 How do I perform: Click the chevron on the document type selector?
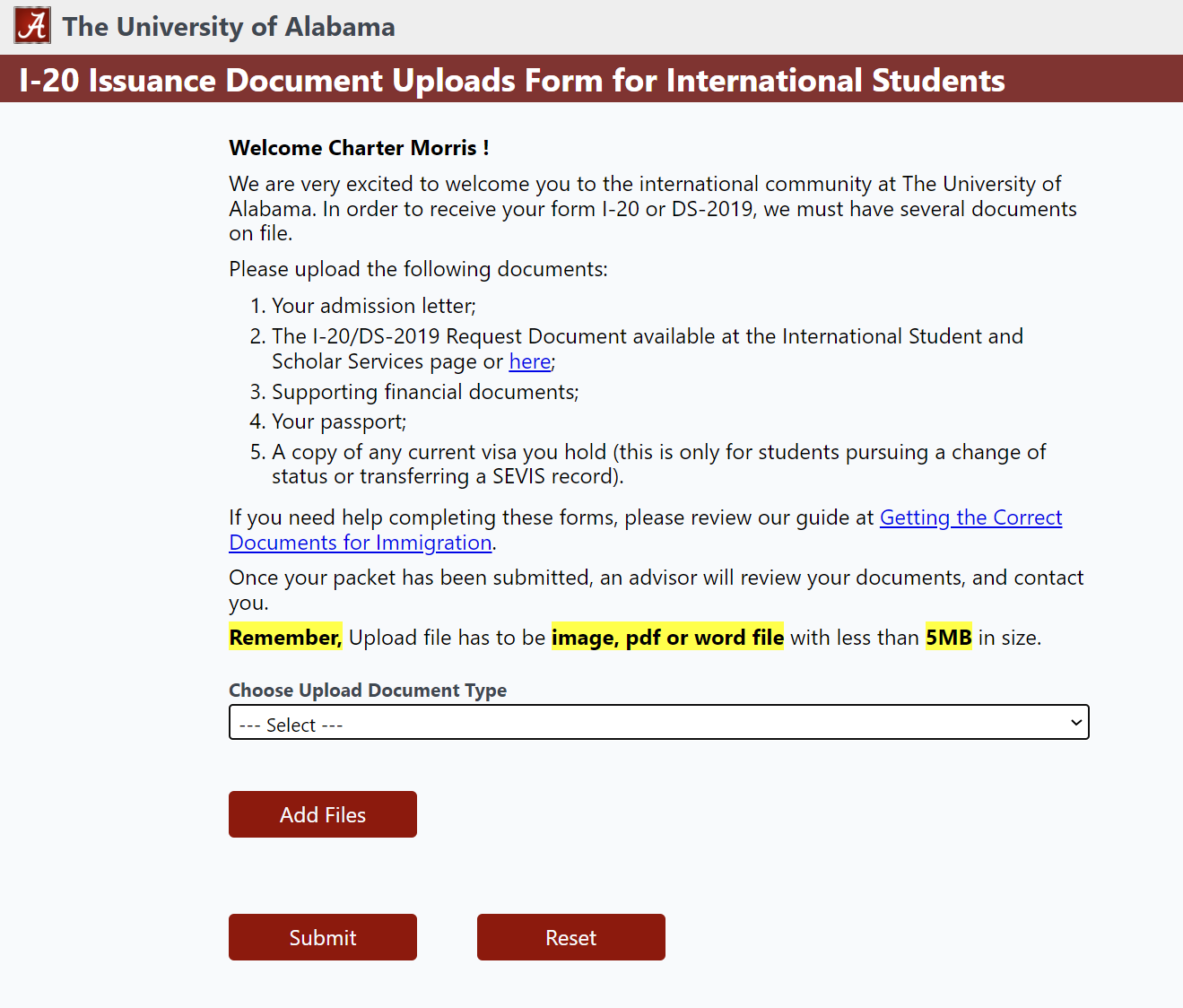coord(1075,722)
